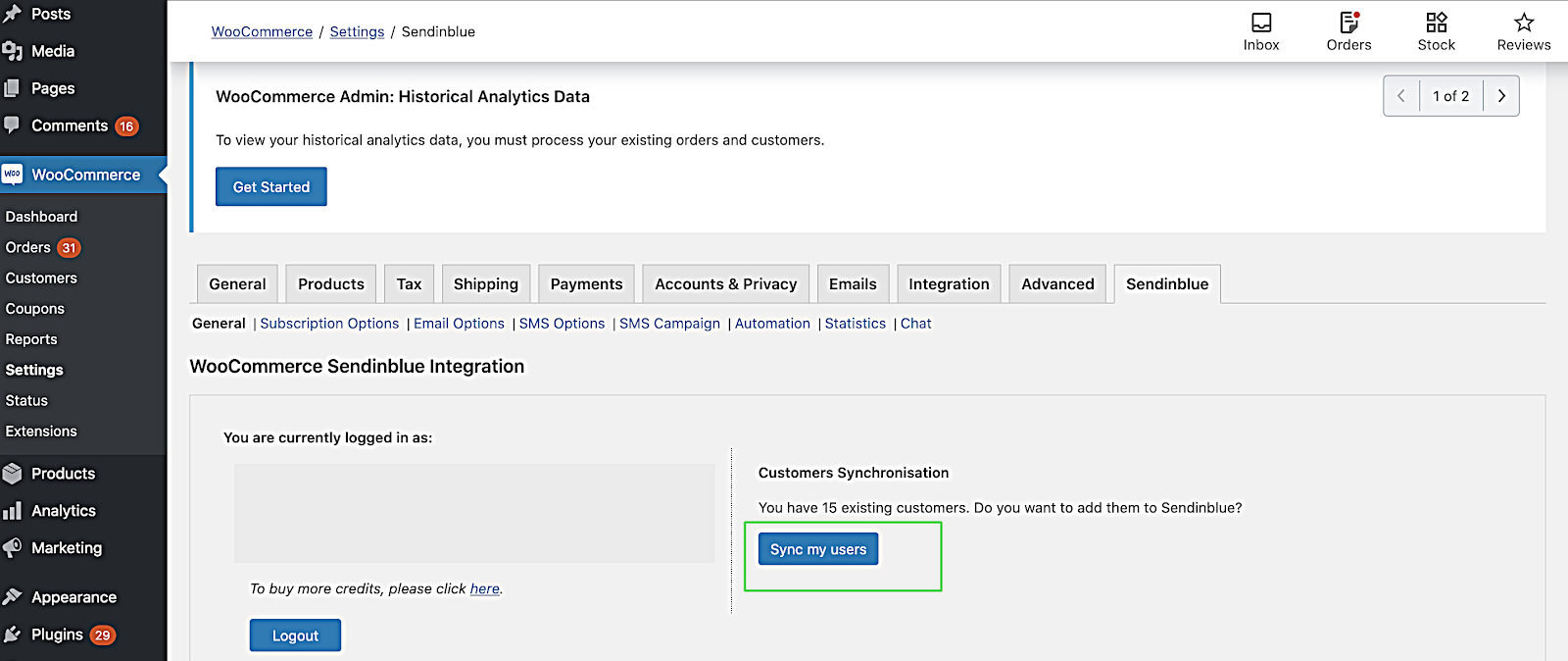Open the General sub-section link
Image resolution: width=1568 pixels, height=661 pixels.
click(219, 324)
